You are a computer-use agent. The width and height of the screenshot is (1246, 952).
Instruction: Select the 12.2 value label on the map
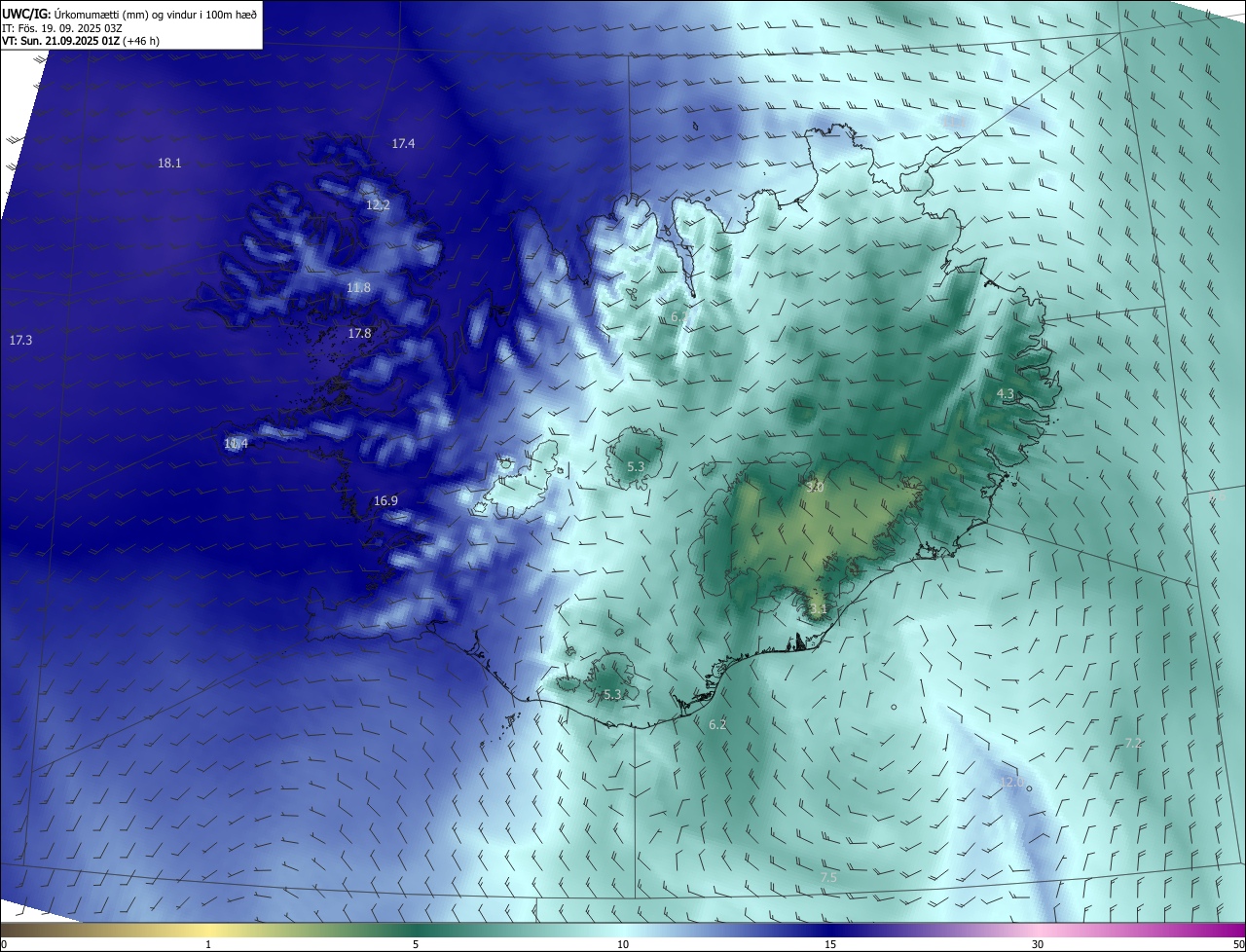(x=378, y=205)
